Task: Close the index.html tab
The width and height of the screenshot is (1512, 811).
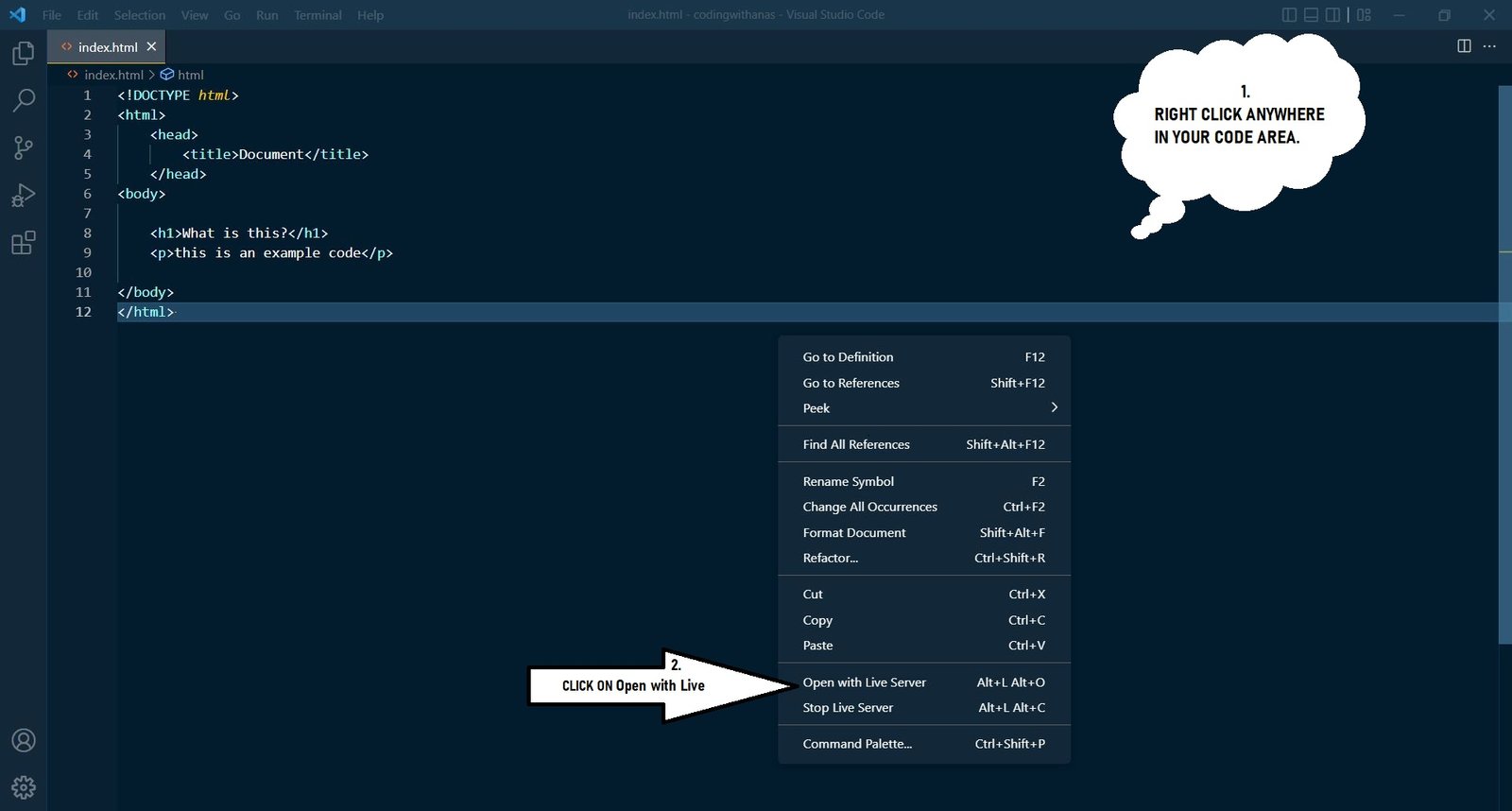Action: [151, 46]
